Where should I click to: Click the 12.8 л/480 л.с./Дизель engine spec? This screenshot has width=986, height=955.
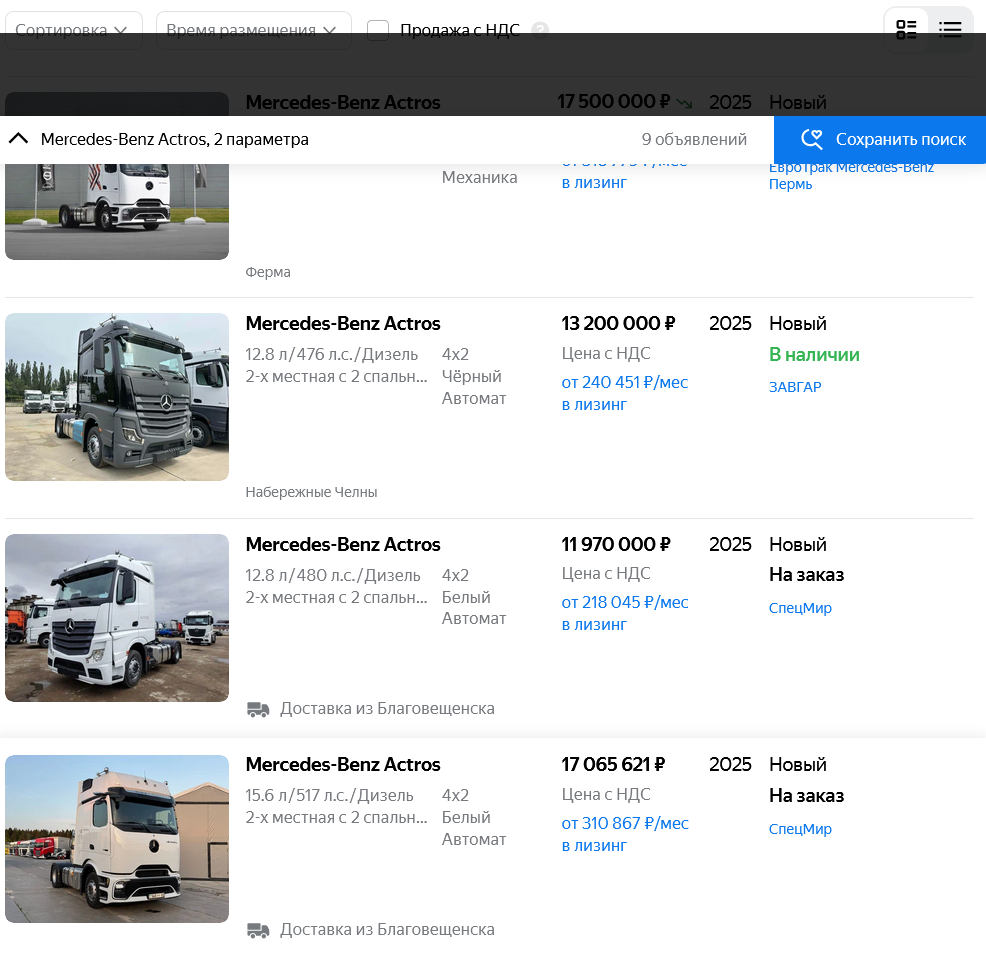coord(333,575)
